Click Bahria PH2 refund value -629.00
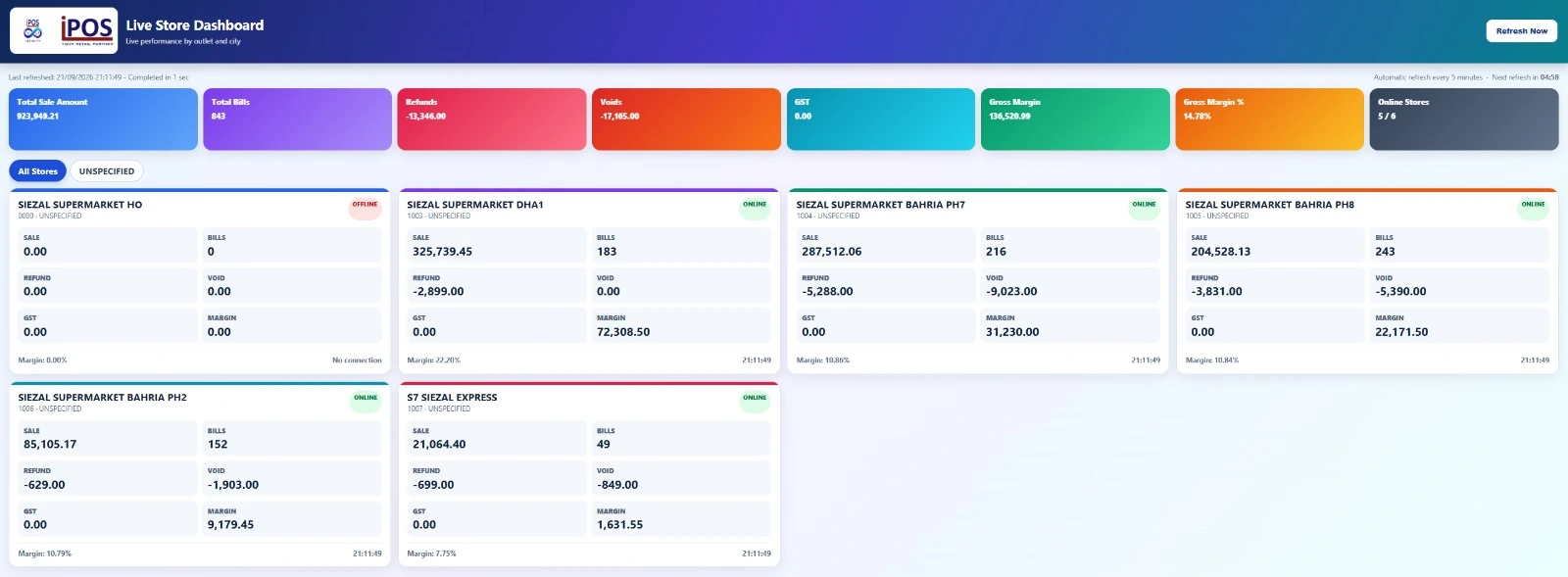This screenshot has height=577, width=1568. 44,485
